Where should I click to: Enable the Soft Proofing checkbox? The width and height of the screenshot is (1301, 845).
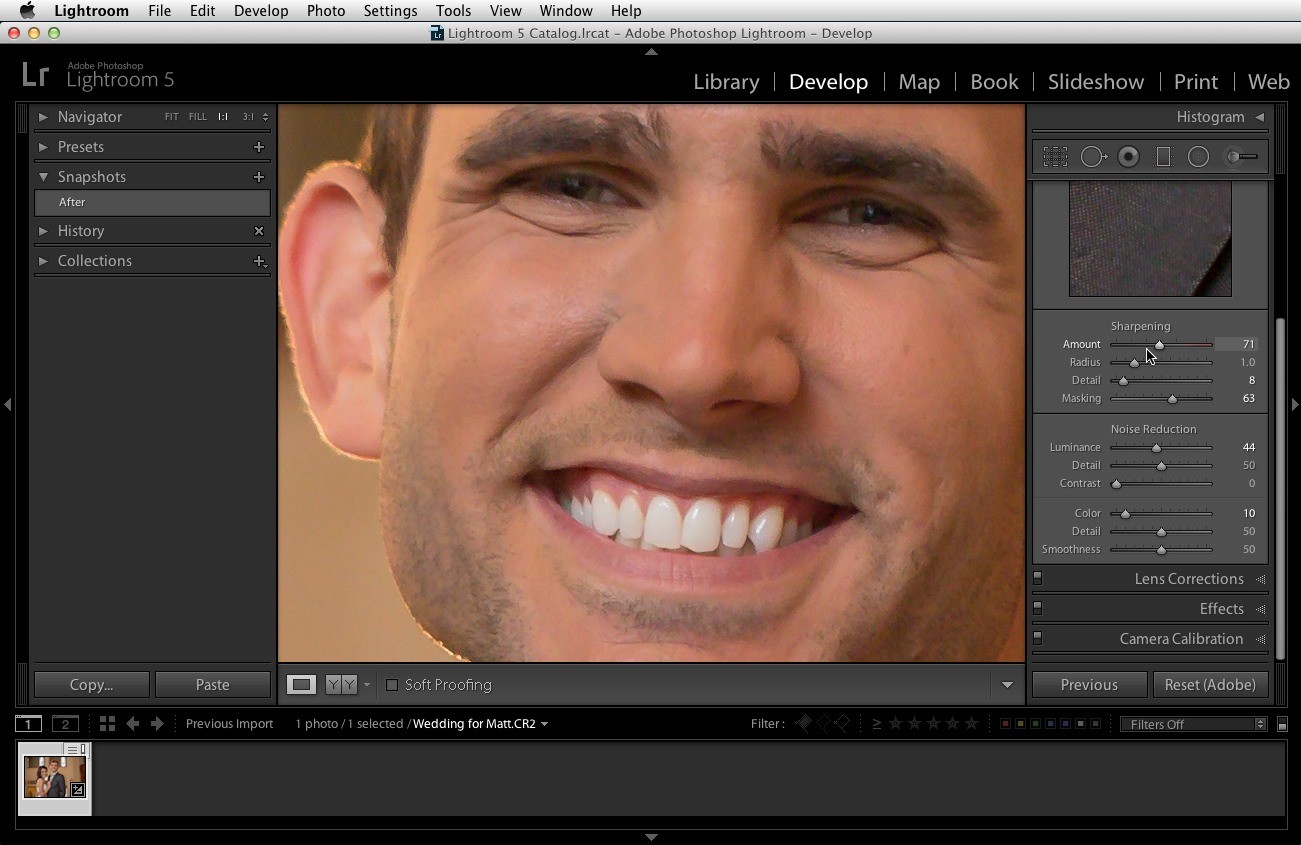coord(392,685)
